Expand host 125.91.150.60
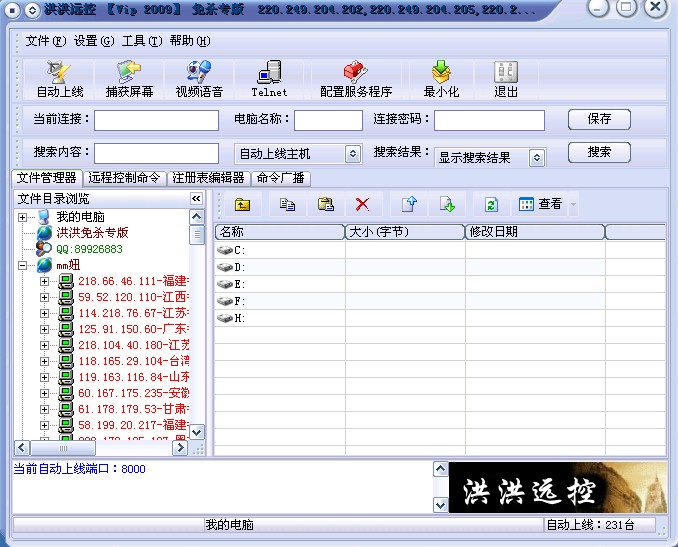The image size is (678, 547). point(44,329)
